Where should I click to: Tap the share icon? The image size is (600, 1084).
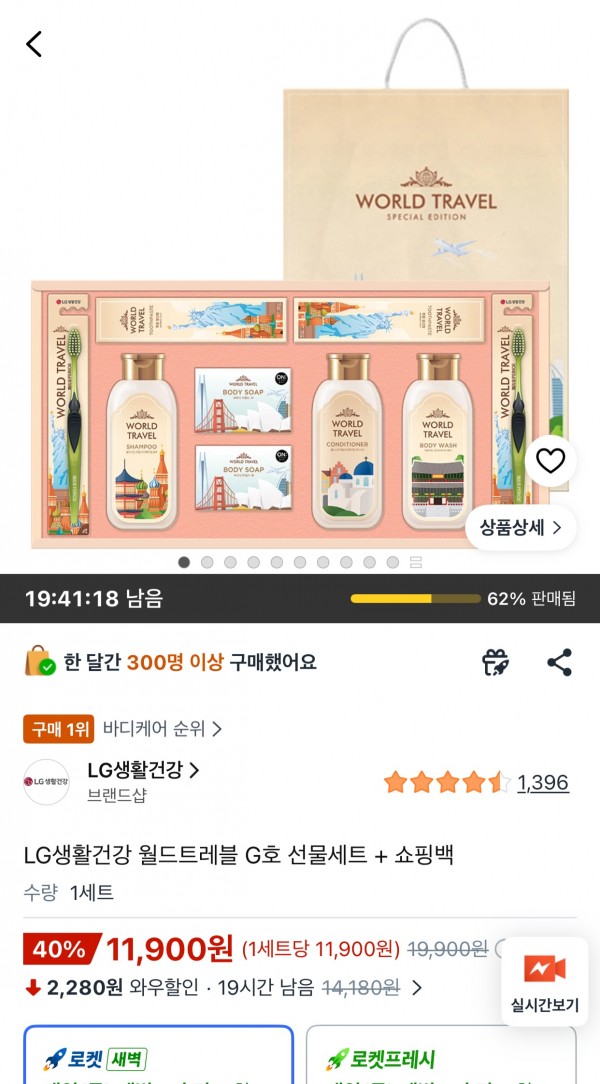tap(559, 662)
